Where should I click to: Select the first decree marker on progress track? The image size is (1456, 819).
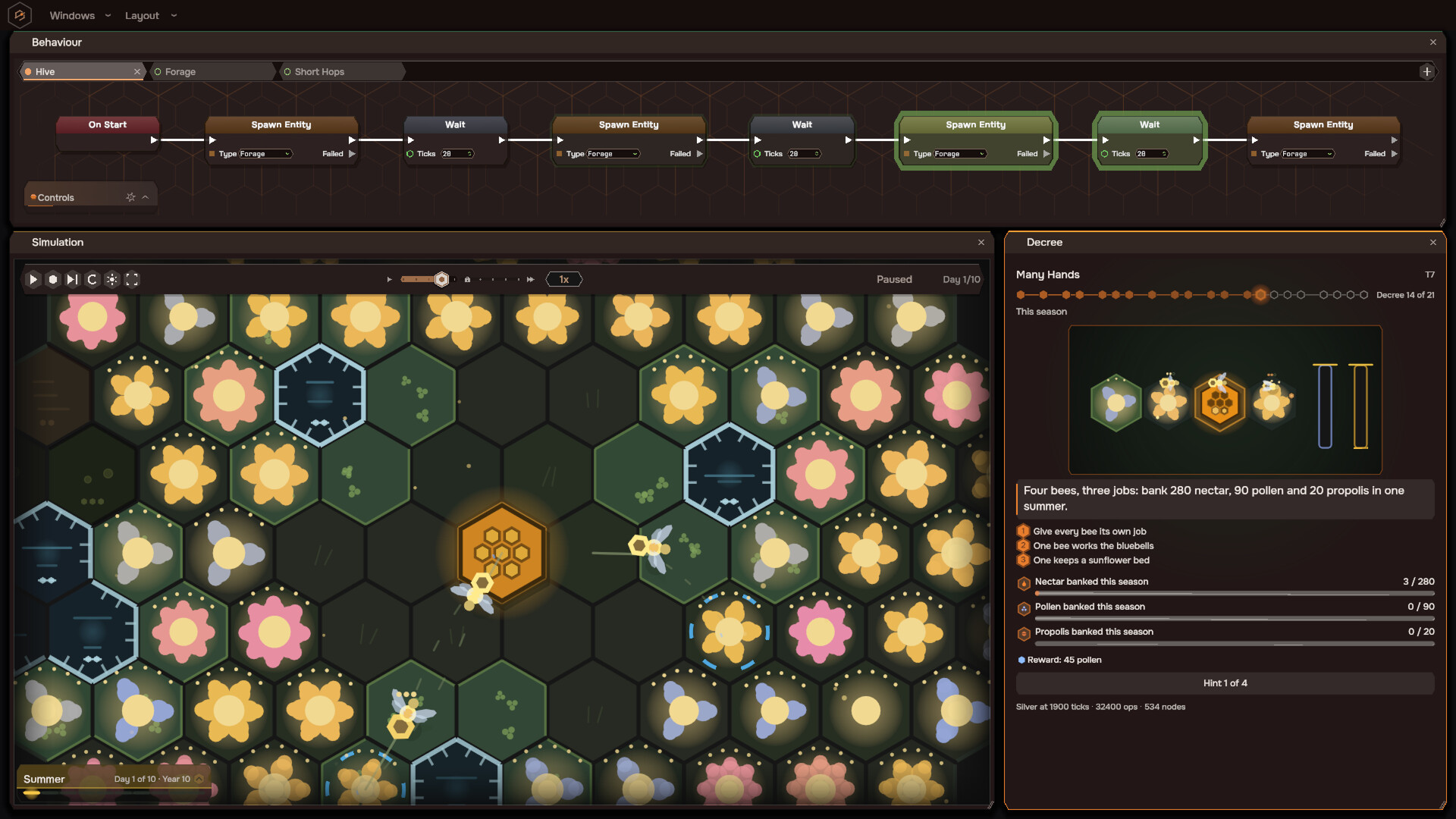tap(1021, 295)
